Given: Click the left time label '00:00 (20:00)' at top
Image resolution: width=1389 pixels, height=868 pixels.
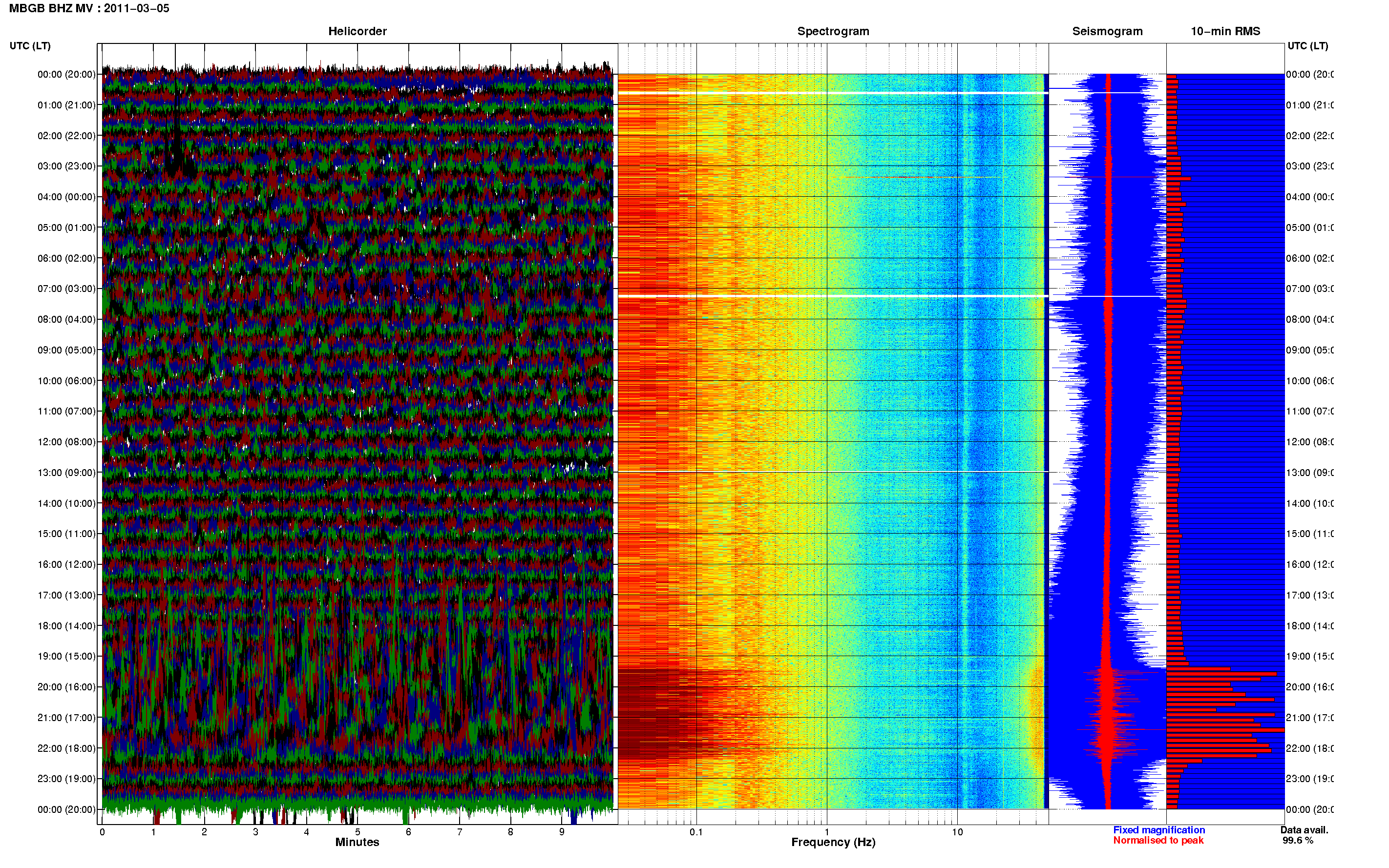Looking at the screenshot, I should coord(66,74).
